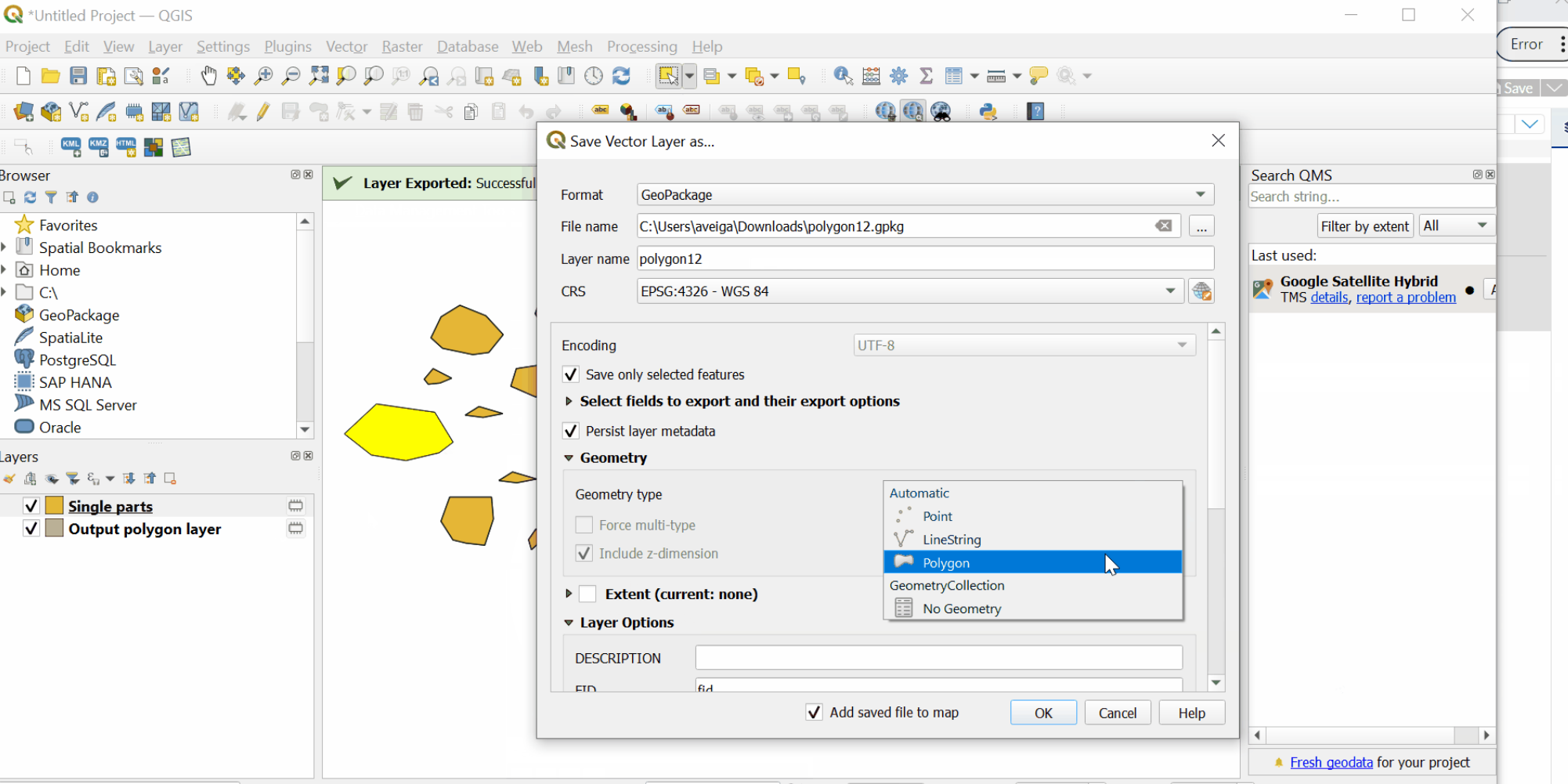Click the Zoom In magnifier icon
The image size is (1568, 784).
click(x=264, y=75)
